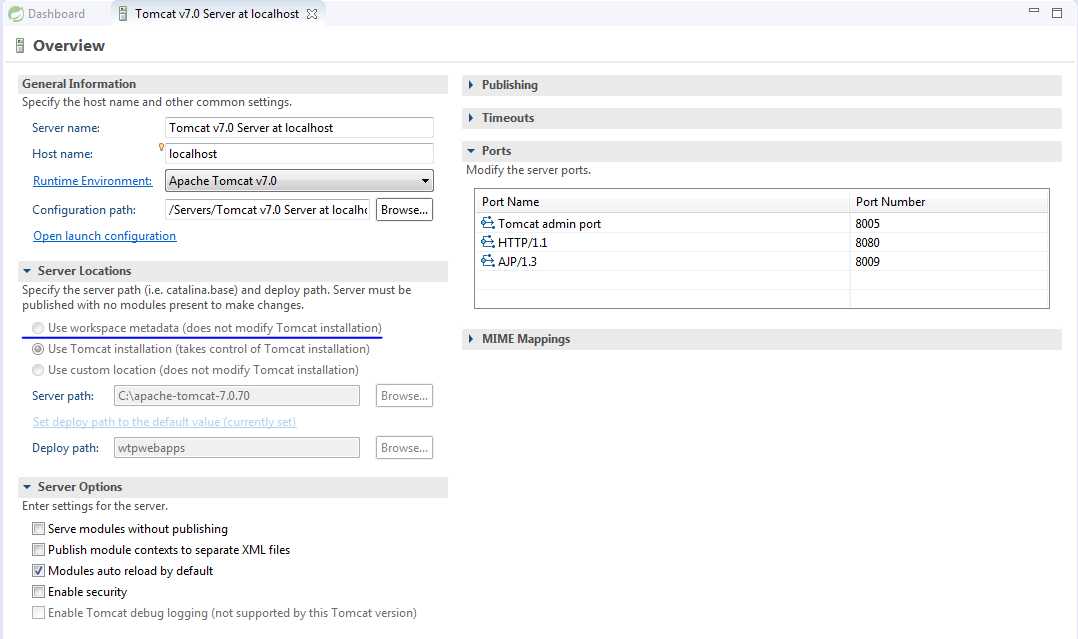This screenshot has height=639, width=1078.
Task: Collapse the Ports section
Action: tap(471, 151)
